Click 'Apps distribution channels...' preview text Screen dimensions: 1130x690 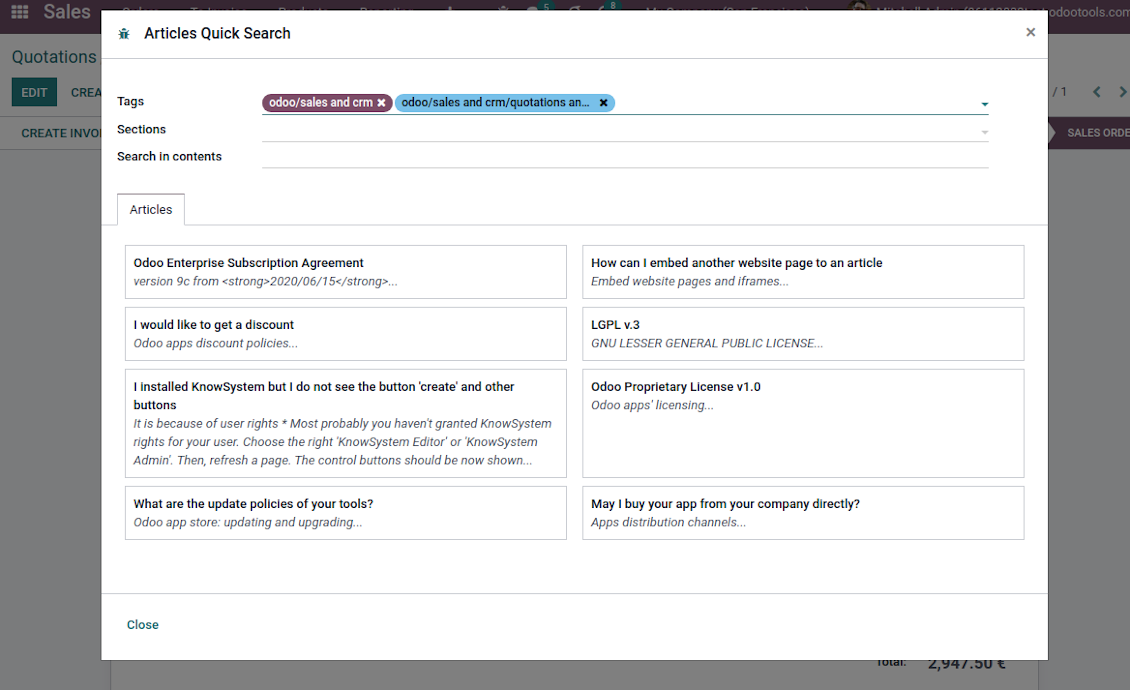click(668, 522)
